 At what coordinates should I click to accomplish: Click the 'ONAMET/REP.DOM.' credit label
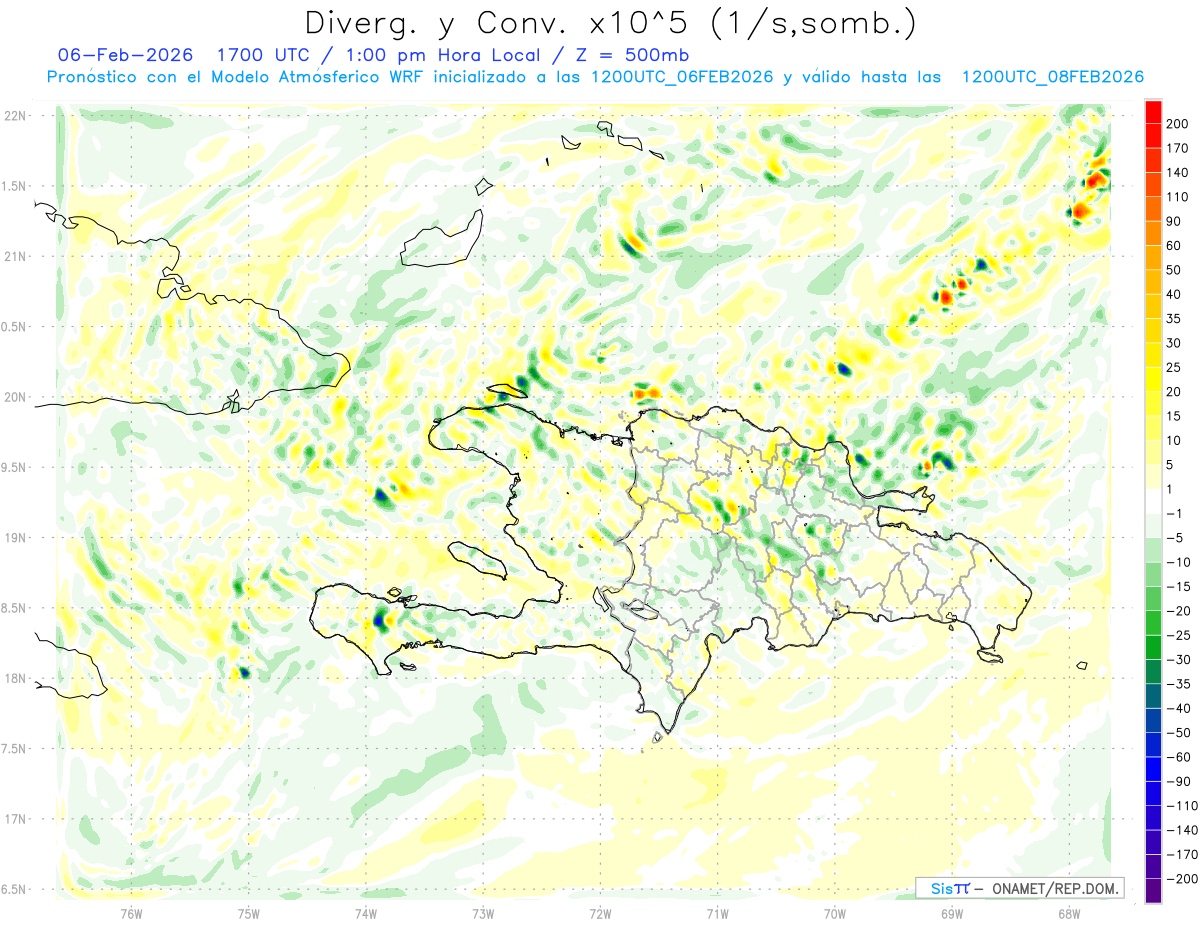point(1057,888)
